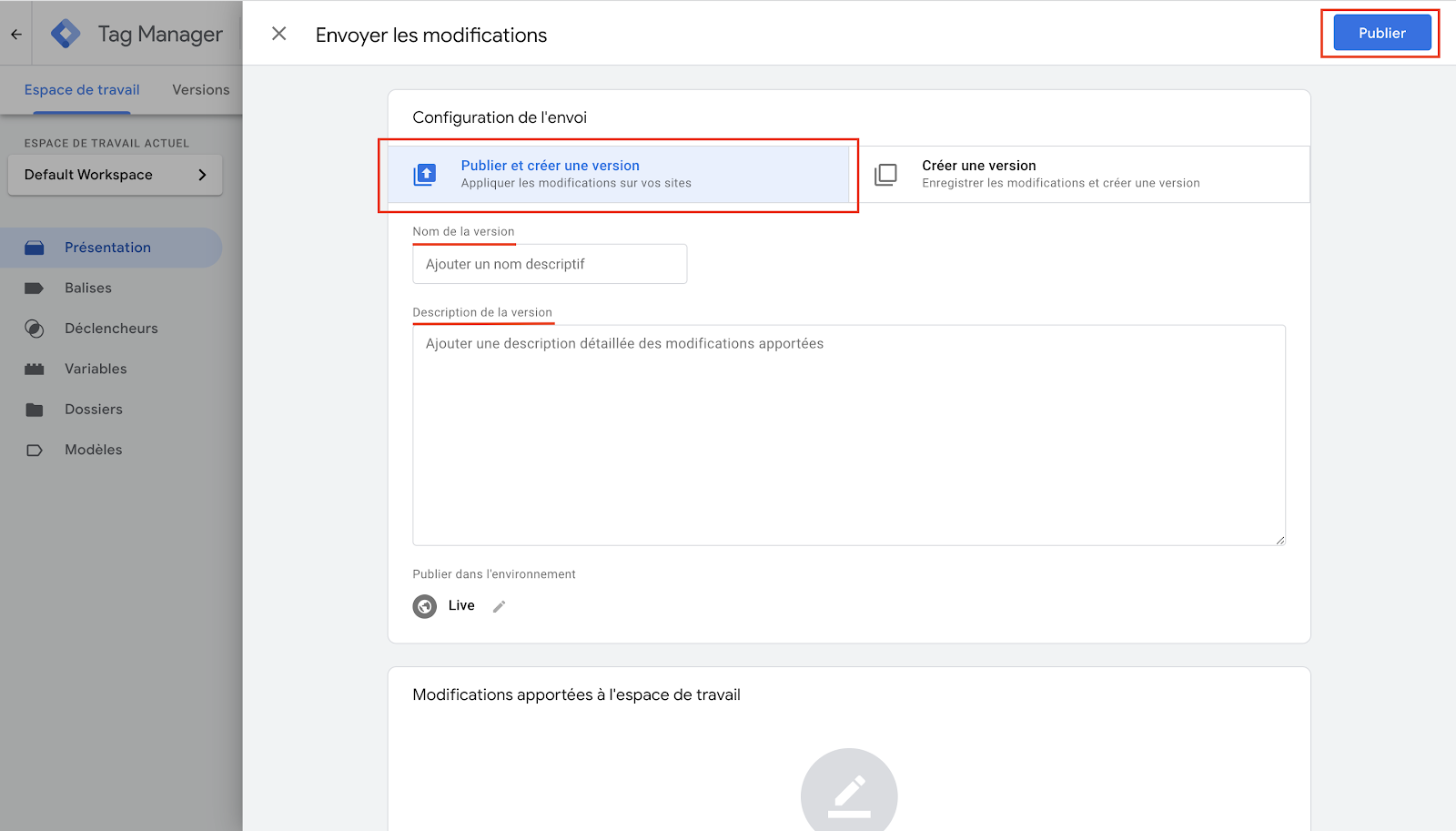Click the blue Publier button
This screenshot has height=831, width=1456.
tap(1381, 33)
